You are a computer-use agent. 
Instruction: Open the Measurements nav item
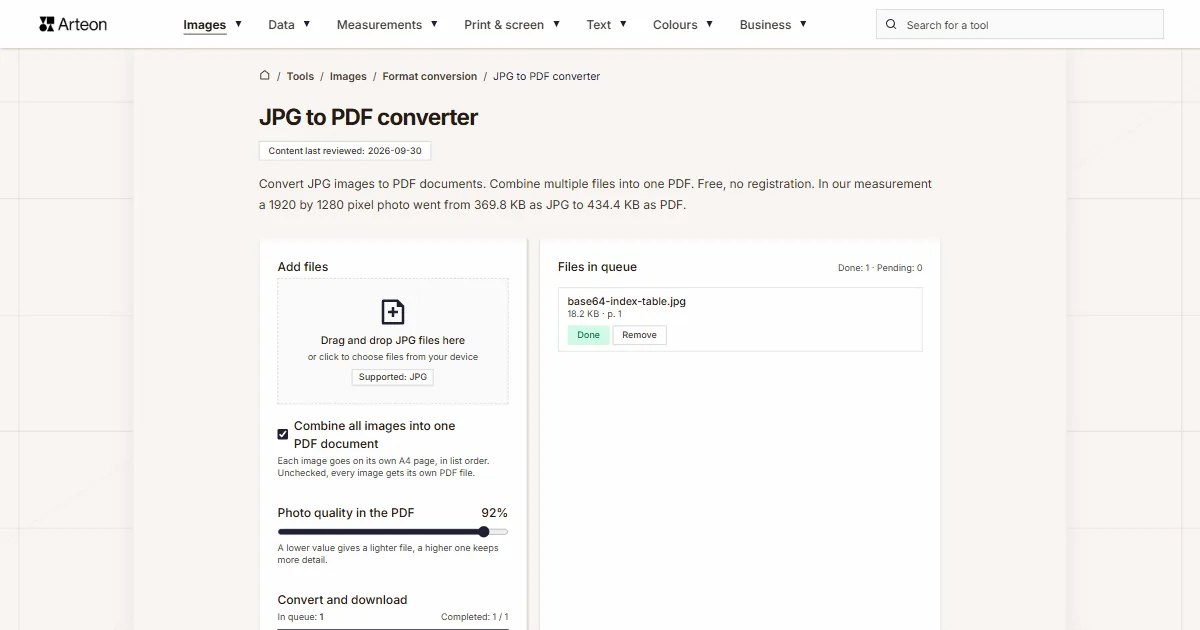[379, 25]
